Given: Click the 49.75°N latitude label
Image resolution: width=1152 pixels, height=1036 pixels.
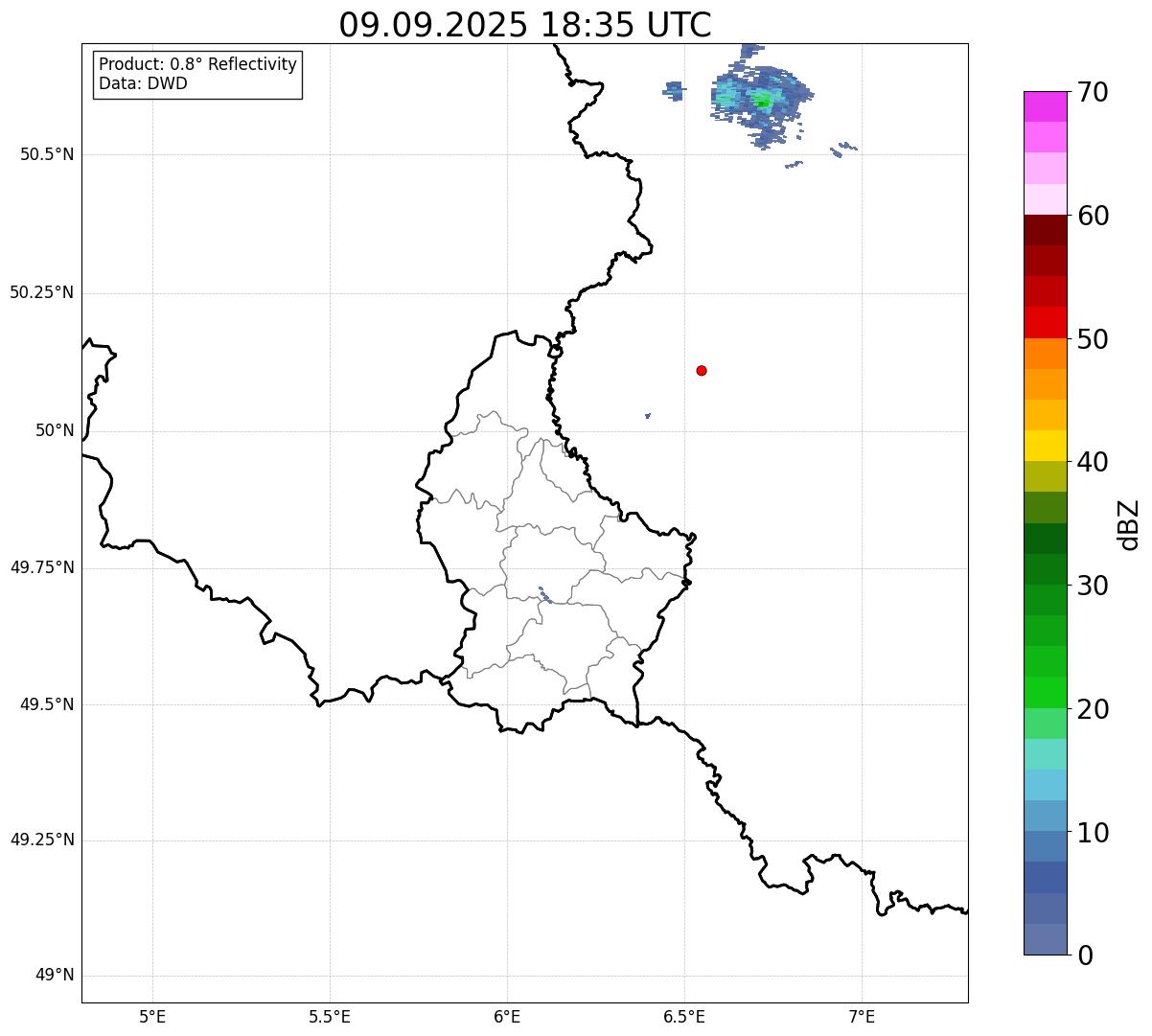Looking at the screenshot, I should pyautogui.click(x=41, y=567).
